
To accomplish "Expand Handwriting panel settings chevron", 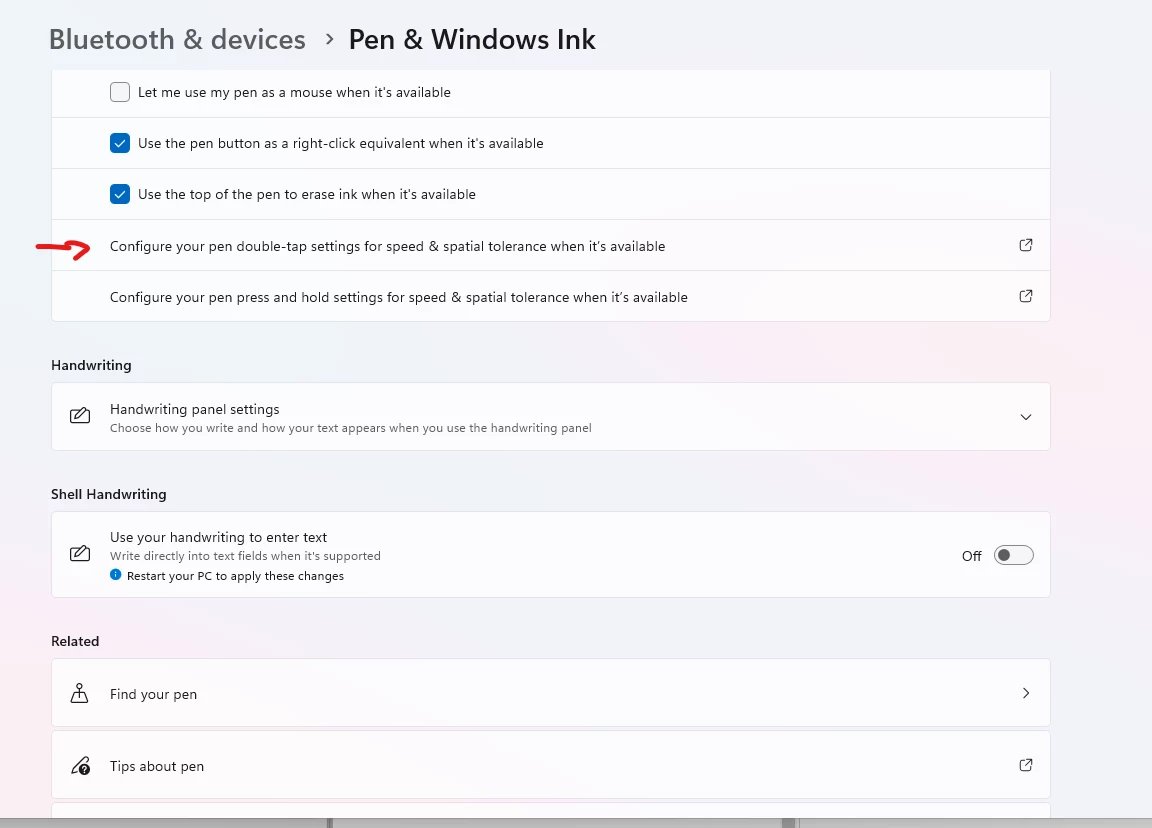I will 1026,417.
